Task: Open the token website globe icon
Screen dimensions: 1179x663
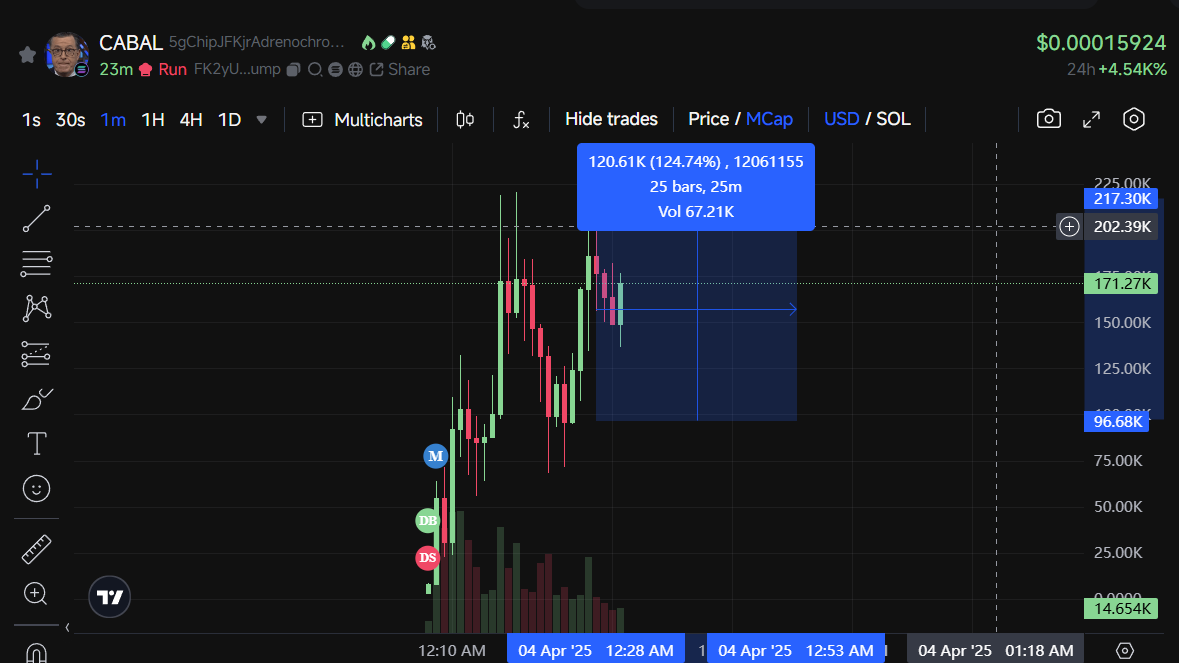Action: click(356, 69)
